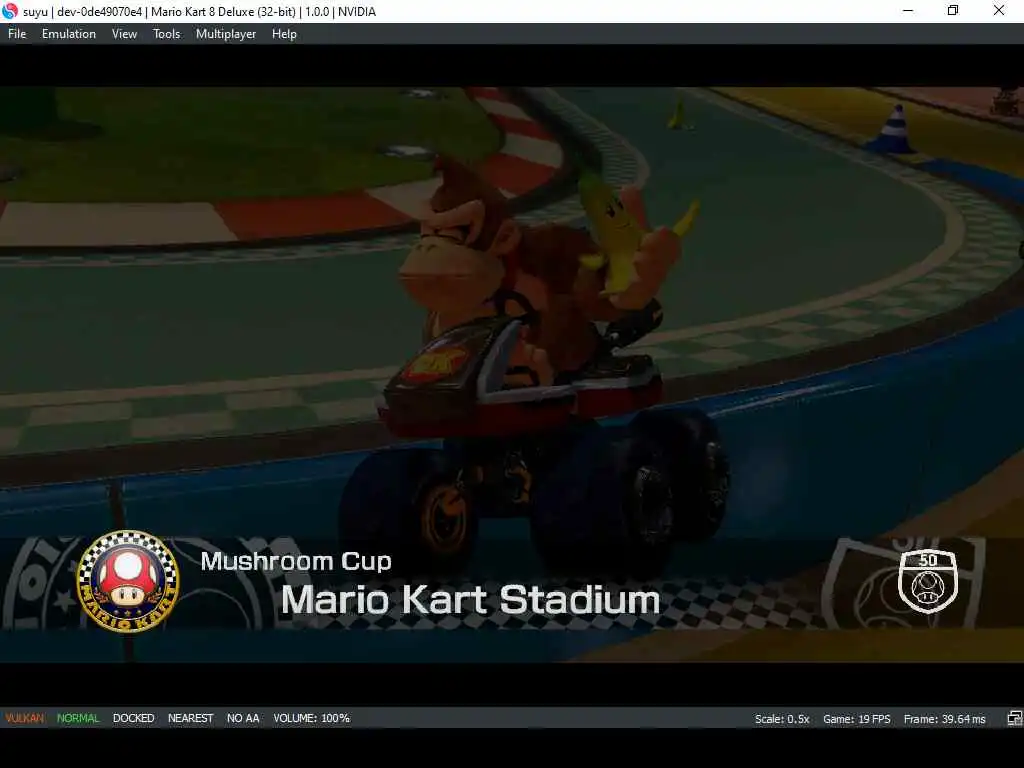Open the View menu
Screen dimensions: 1024x768
[x=124, y=34]
